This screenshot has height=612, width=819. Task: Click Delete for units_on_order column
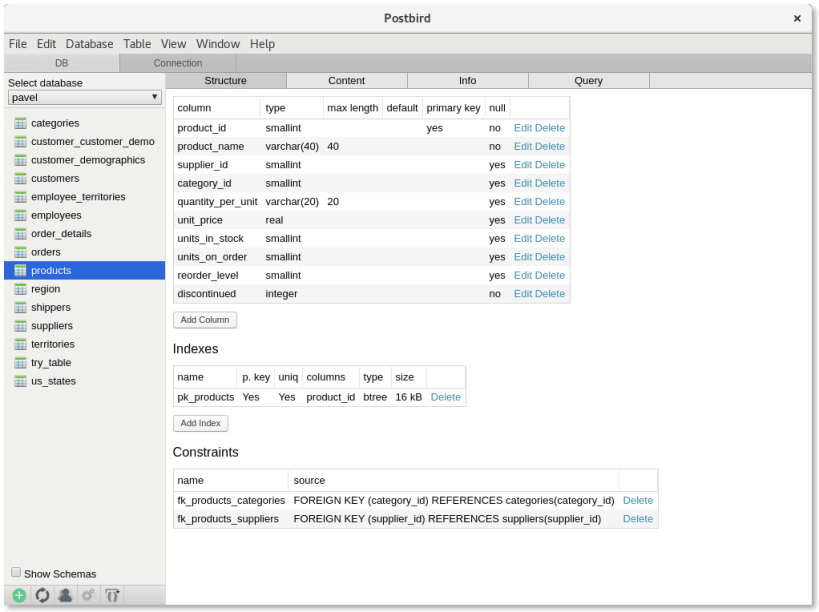click(549, 257)
